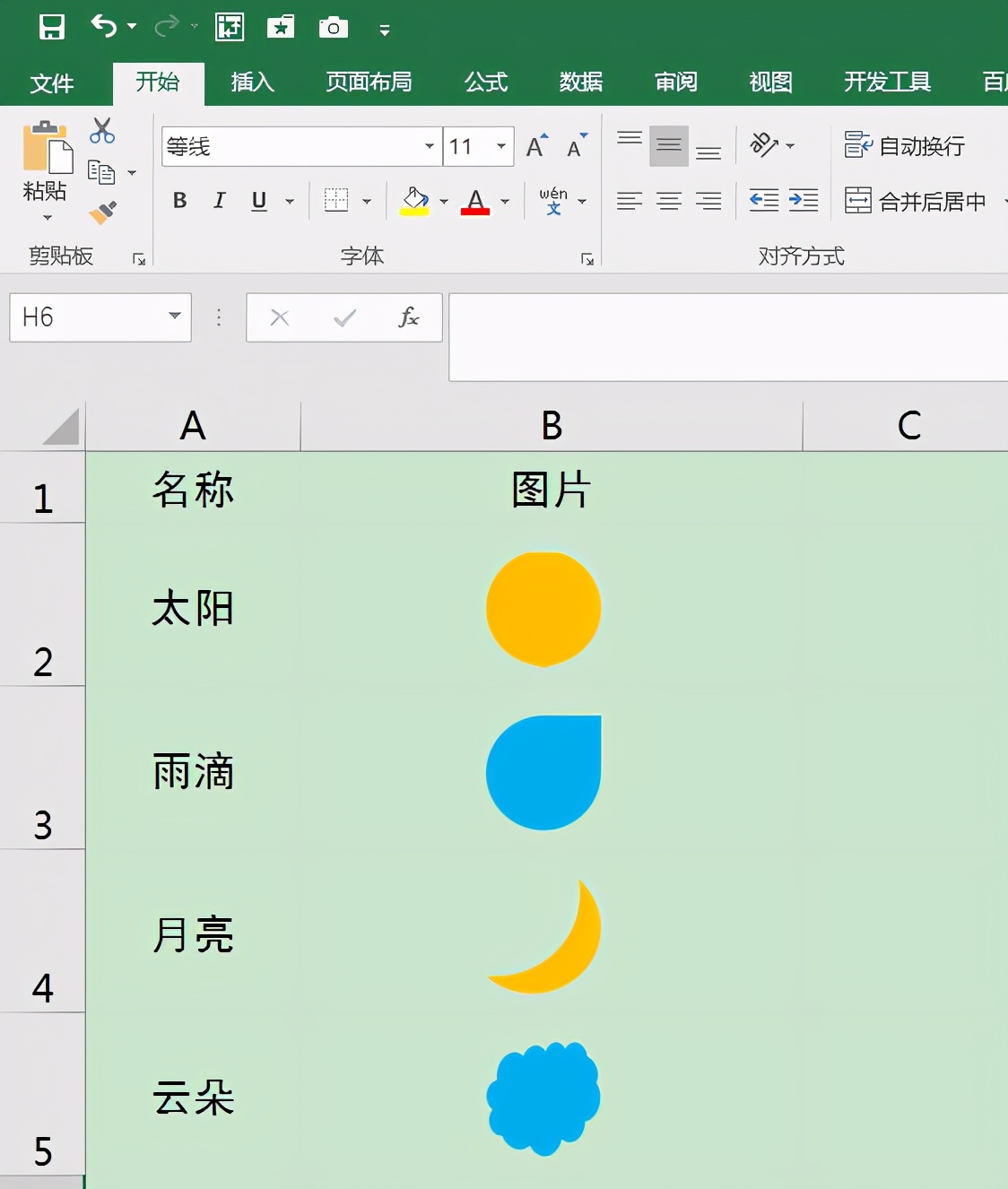Switch to the 页面布局 tab
This screenshot has height=1189, width=1008.
coord(369,82)
